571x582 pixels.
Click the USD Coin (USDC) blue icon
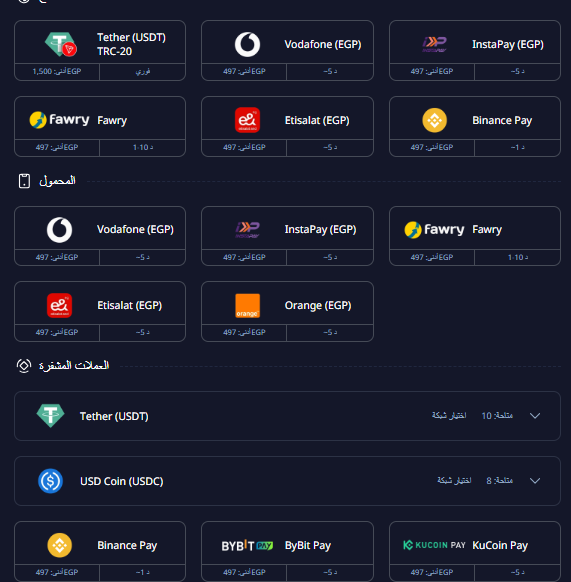tap(50, 481)
